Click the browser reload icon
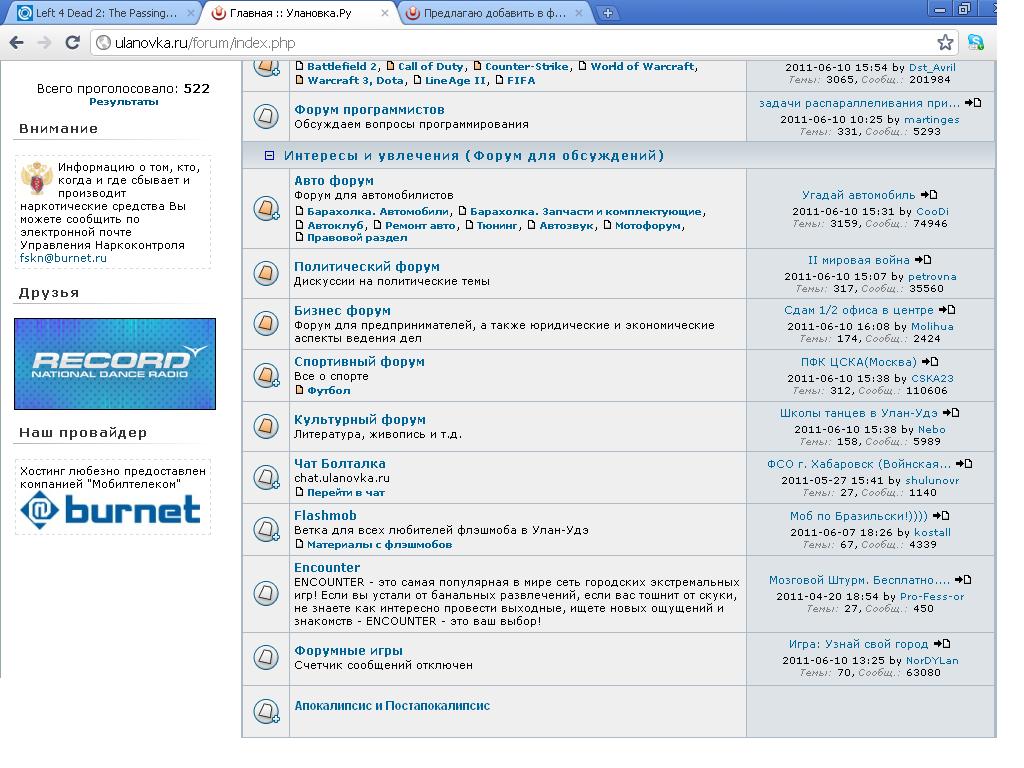The height and width of the screenshot is (768, 1024). coord(72,42)
